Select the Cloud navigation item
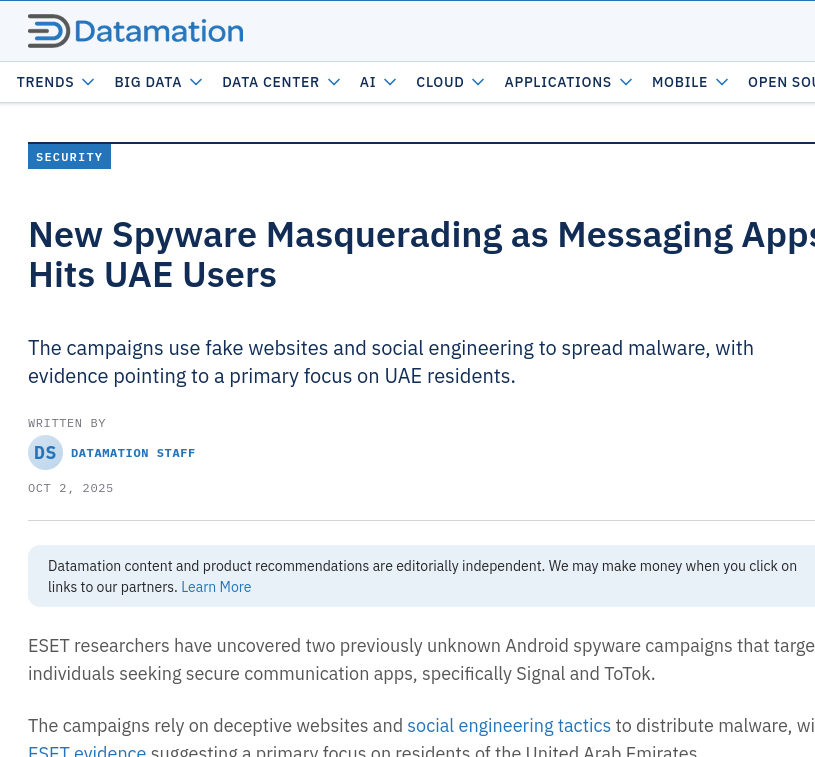 (440, 82)
